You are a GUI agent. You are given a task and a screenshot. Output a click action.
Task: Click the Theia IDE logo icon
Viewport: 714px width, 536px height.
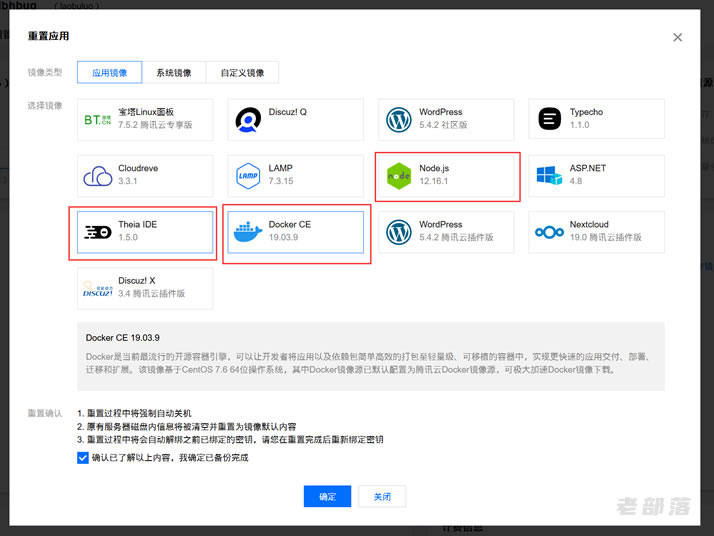97,232
